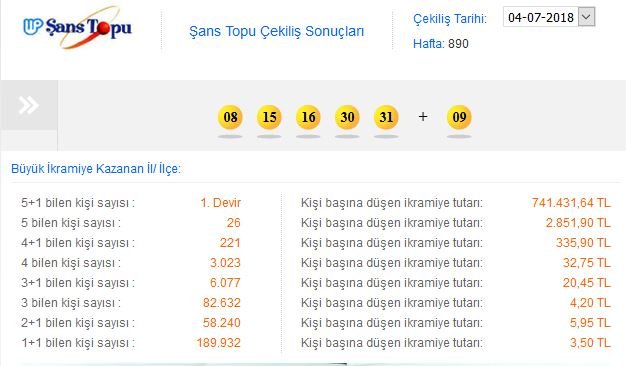Click the 2.851,90 TL prize amount
The width and height of the screenshot is (626, 366).
click(x=578, y=223)
